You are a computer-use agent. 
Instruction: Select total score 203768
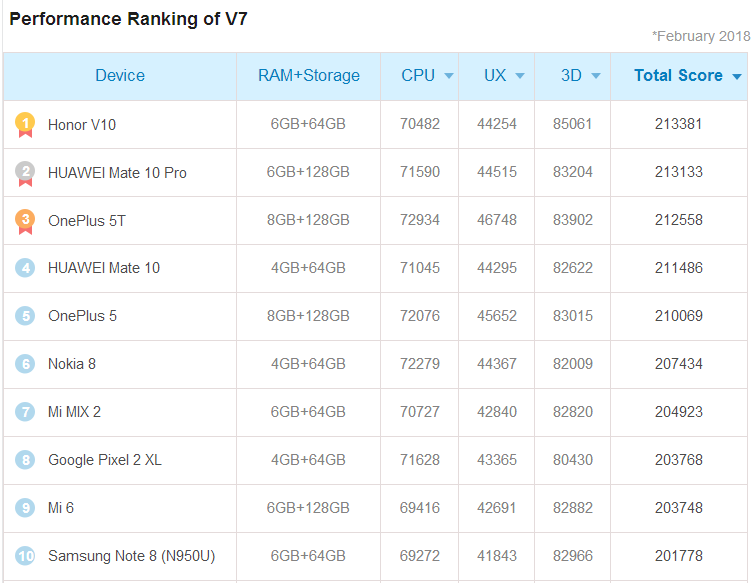[x=679, y=460]
